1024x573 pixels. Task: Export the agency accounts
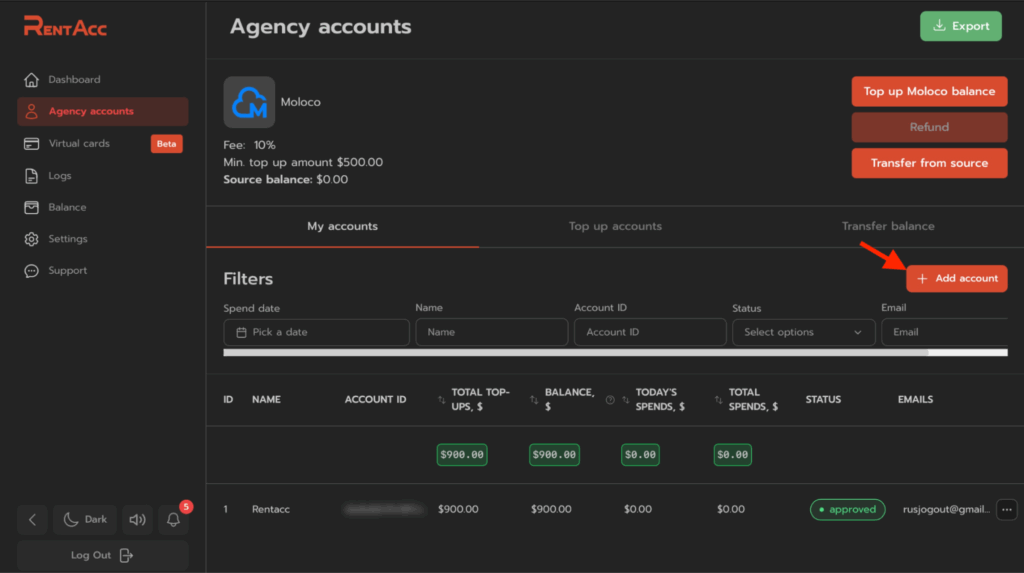click(961, 26)
